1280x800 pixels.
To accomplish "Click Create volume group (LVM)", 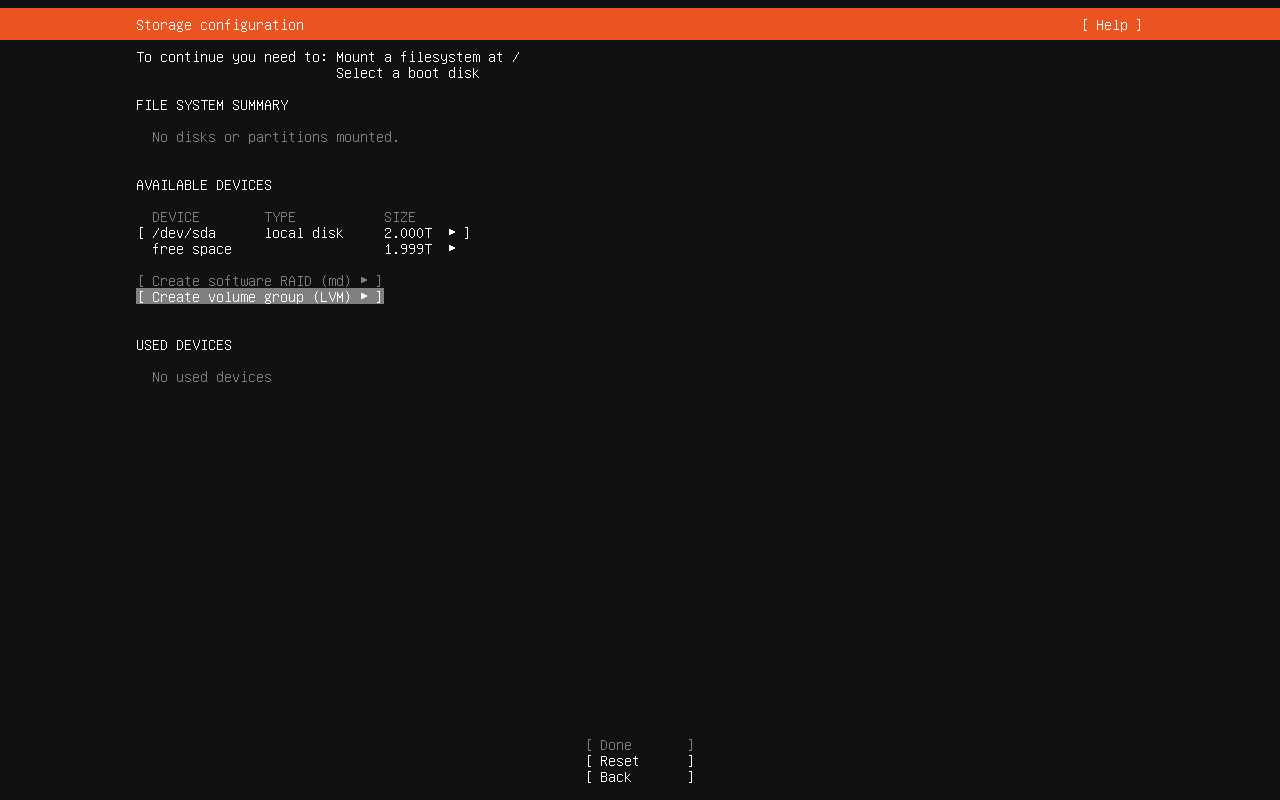I will [260, 297].
